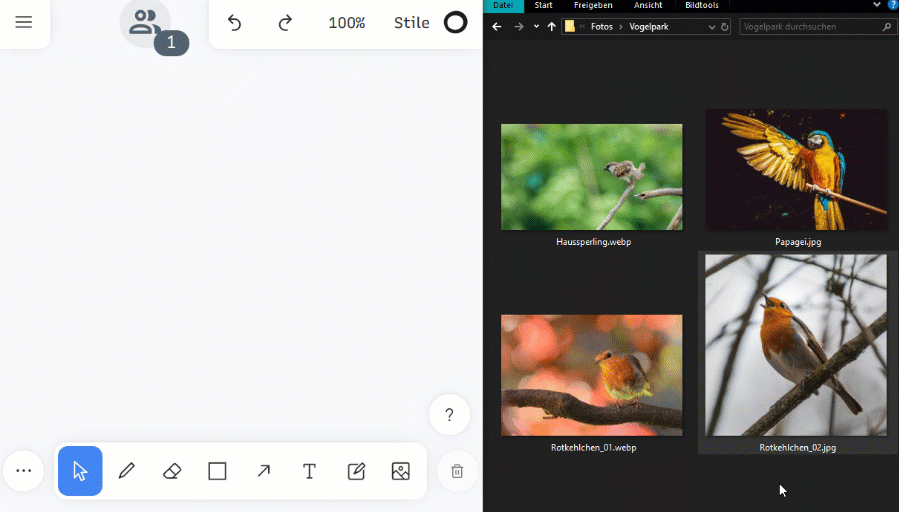Expand the more tools ellipsis menu
899x512 pixels.
coord(24,471)
